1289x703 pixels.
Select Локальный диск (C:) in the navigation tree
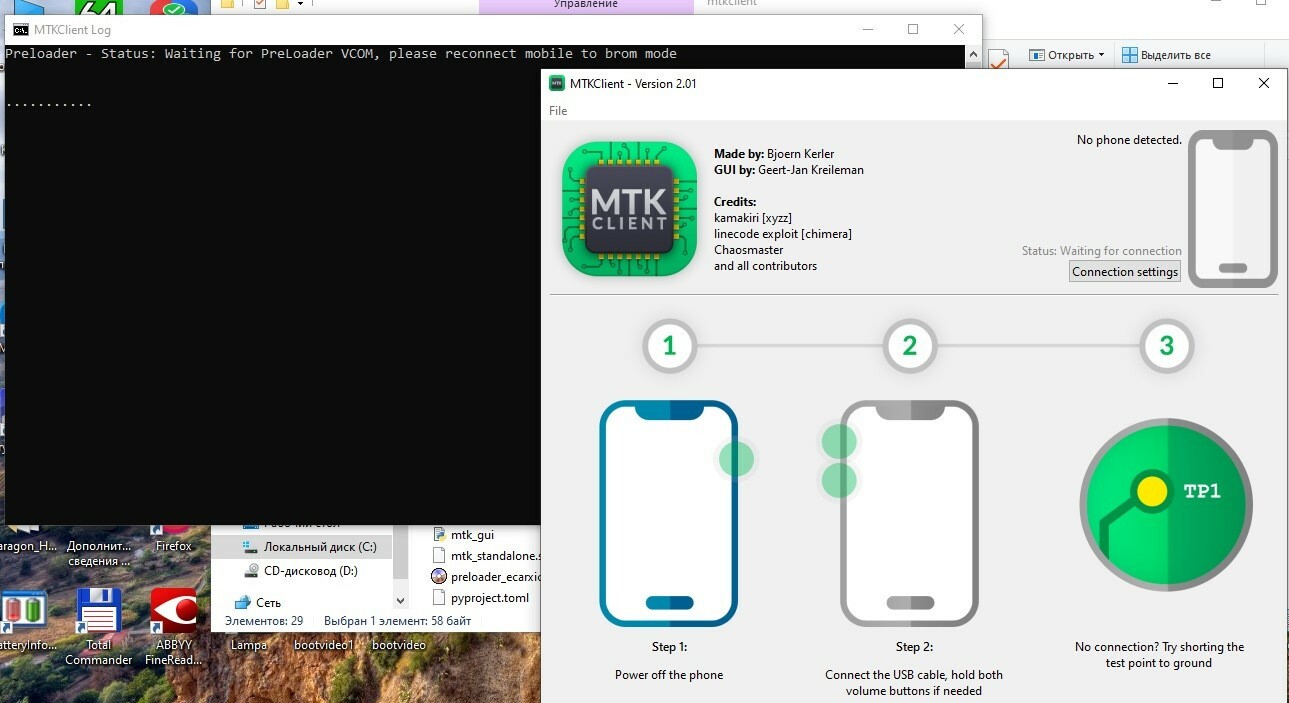(319, 547)
